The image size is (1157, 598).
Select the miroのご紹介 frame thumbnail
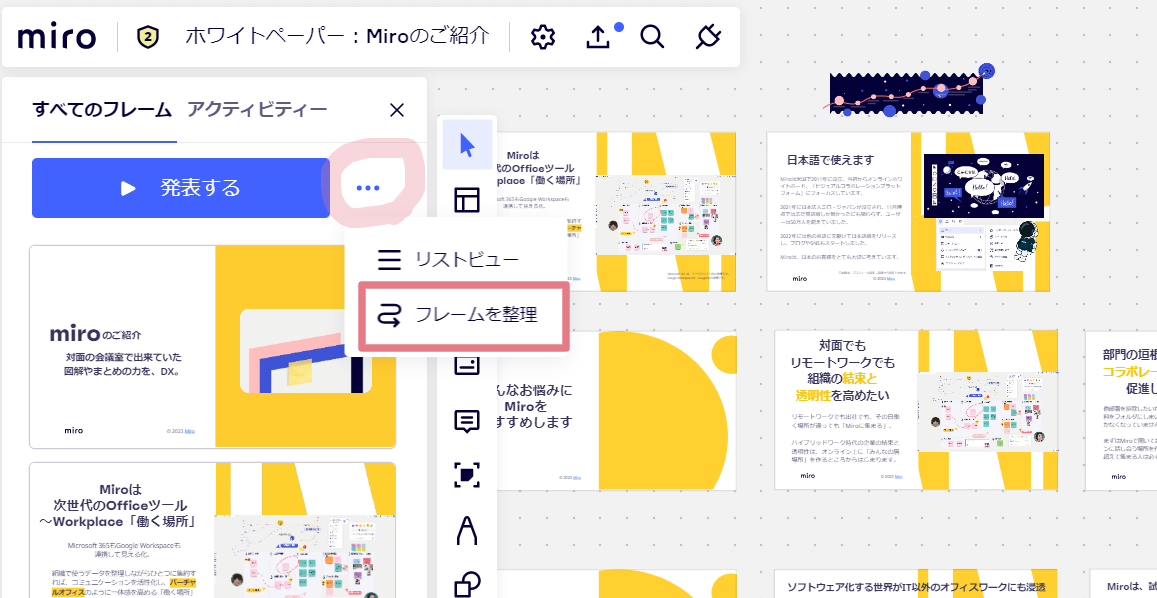213,347
